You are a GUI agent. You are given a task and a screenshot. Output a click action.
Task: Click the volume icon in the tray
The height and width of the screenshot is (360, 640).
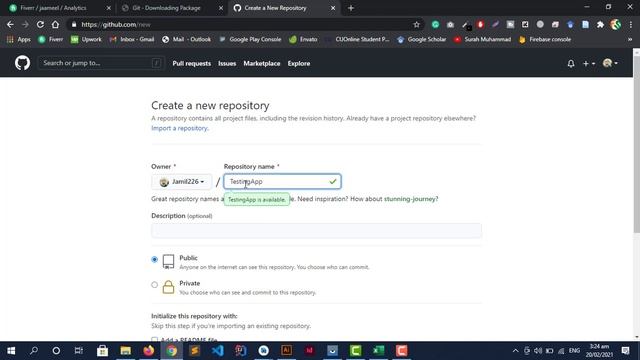point(538,351)
